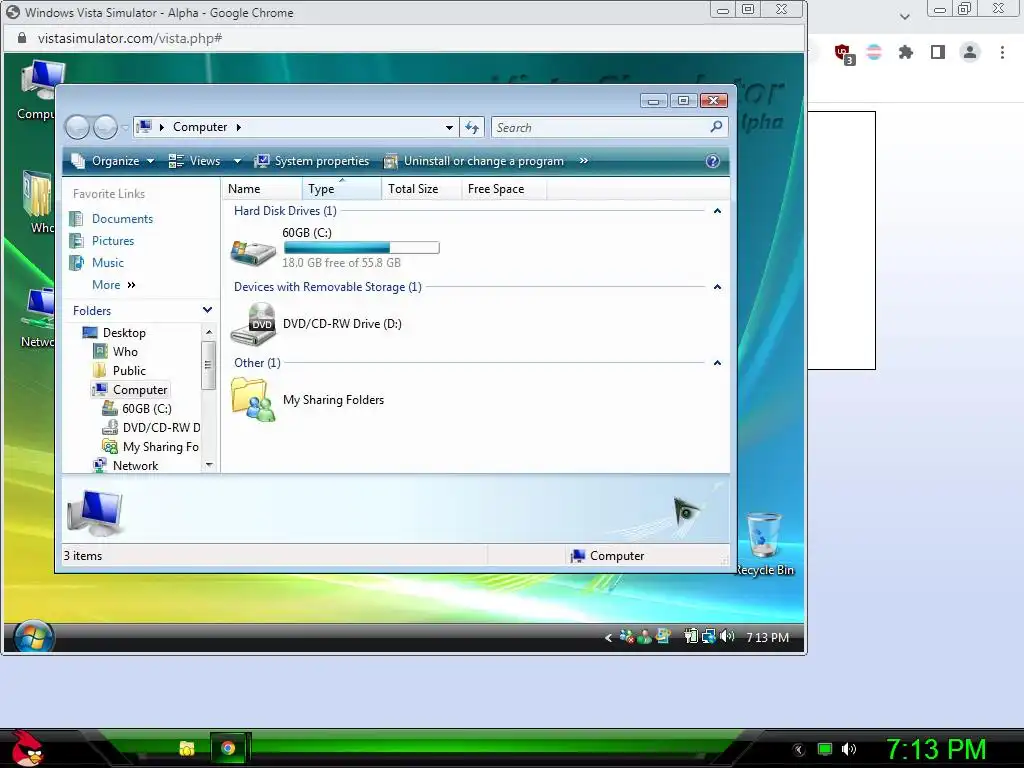This screenshot has height=768, width=1024.
Task: Click host taskbar speaker icon
Action: tap(849, 749)
